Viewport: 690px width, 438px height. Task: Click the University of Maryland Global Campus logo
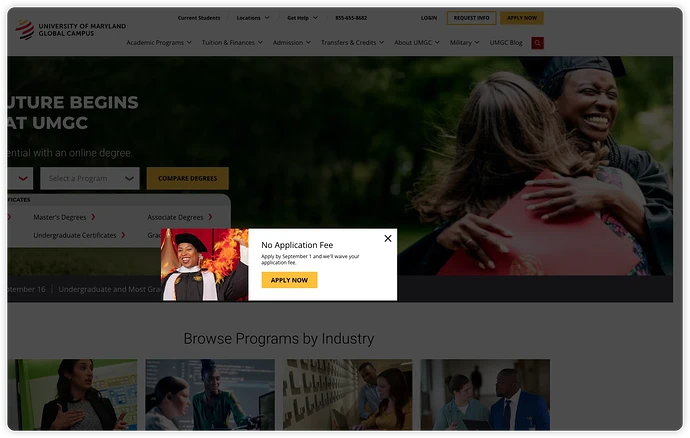70,29
